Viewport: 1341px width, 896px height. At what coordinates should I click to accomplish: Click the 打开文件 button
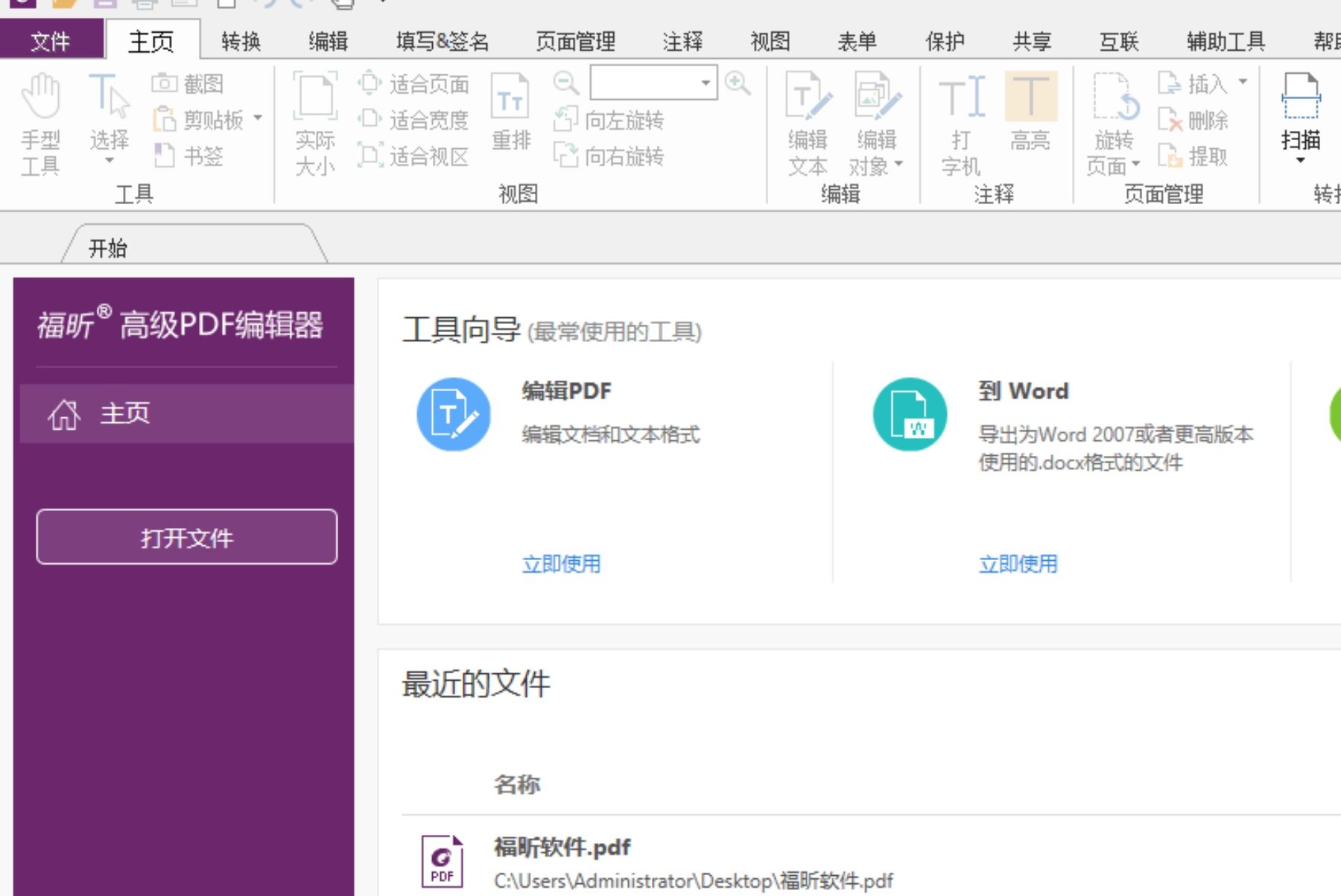click(x=186, y=536)
